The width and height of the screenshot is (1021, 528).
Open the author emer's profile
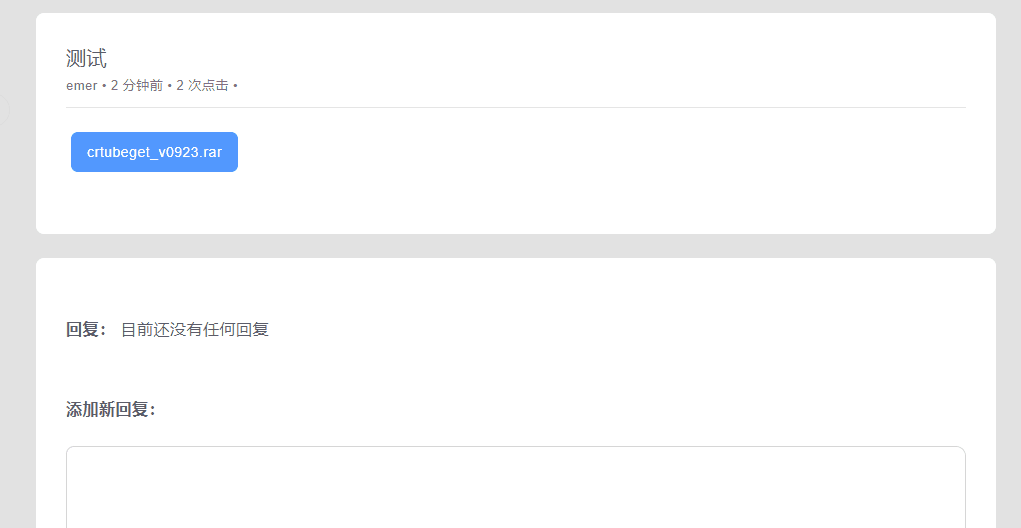[x=81, y=86]
